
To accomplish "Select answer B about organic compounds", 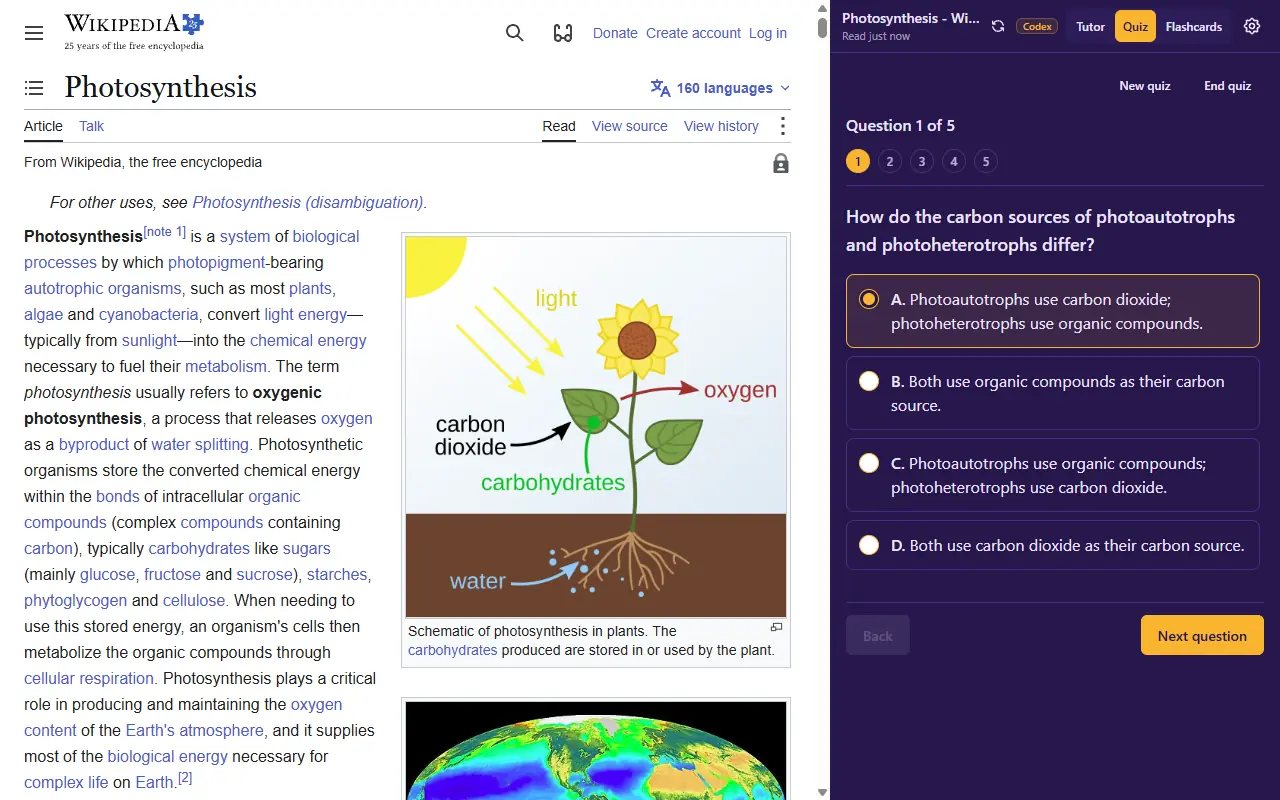I will [1053, 393].
